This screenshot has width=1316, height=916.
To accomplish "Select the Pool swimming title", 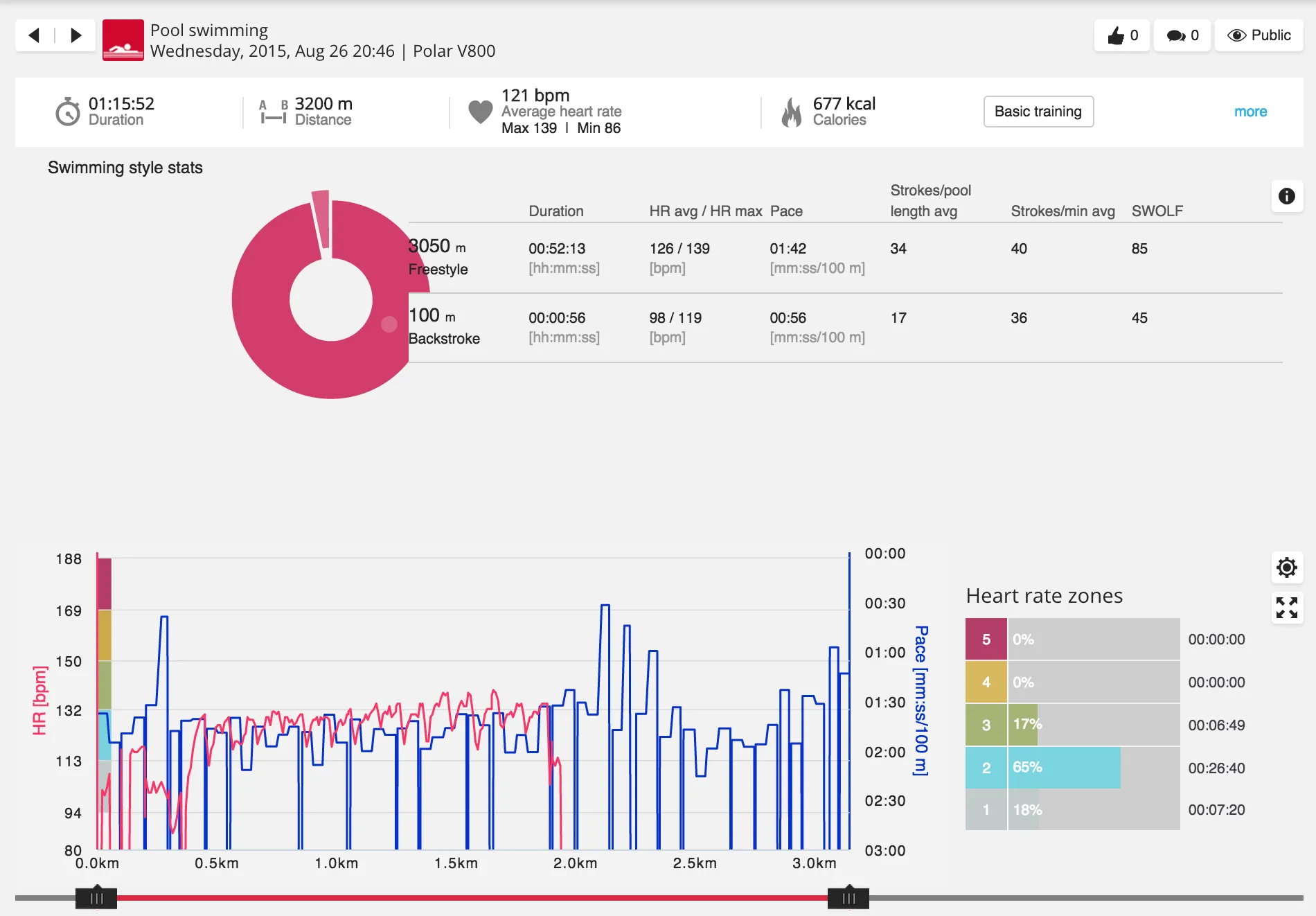I will point(207,30).
